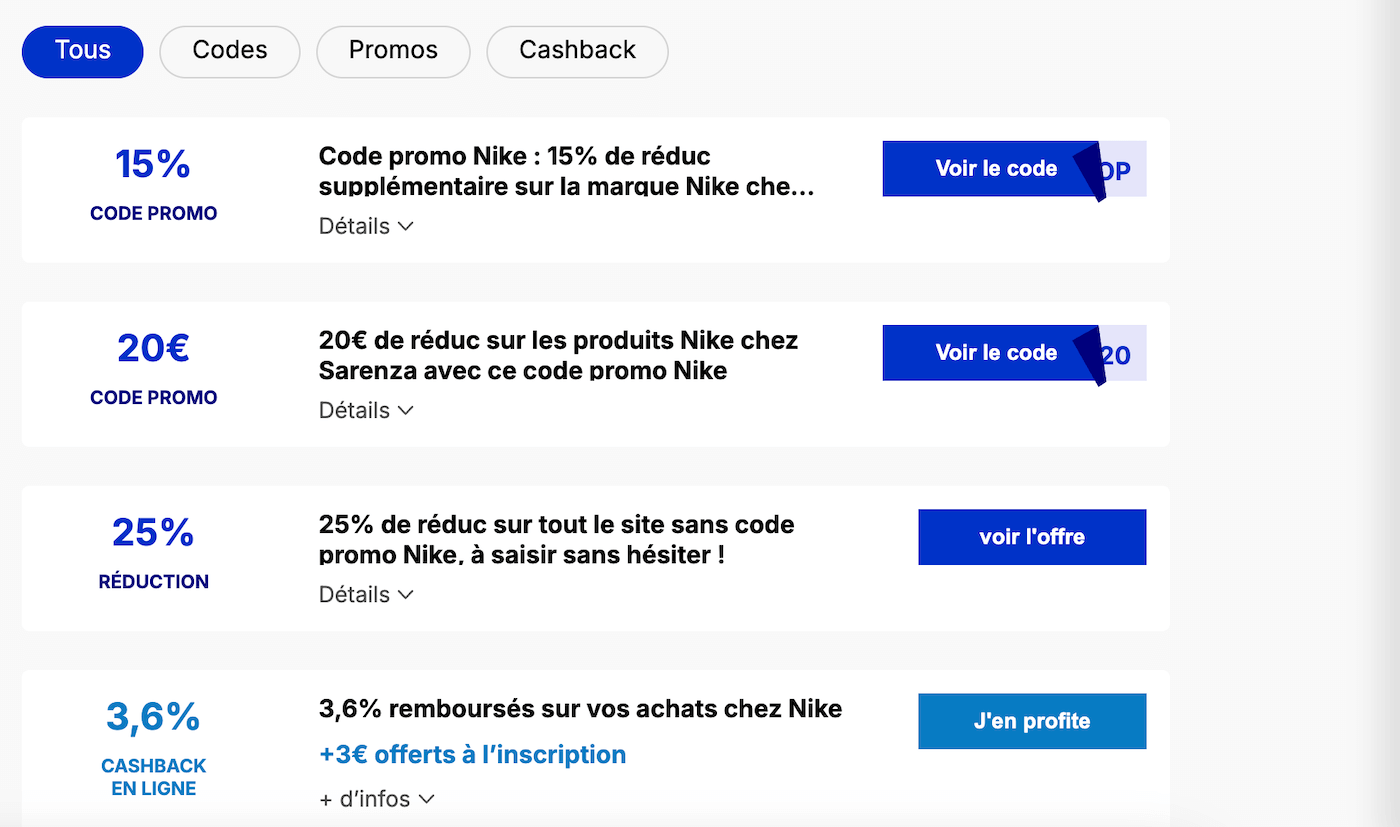This screenshot has height=827, width=1400.
Task: Expand Détails for the 25% réduction offer
Action: pyautogui.click(x=365, y=594)
